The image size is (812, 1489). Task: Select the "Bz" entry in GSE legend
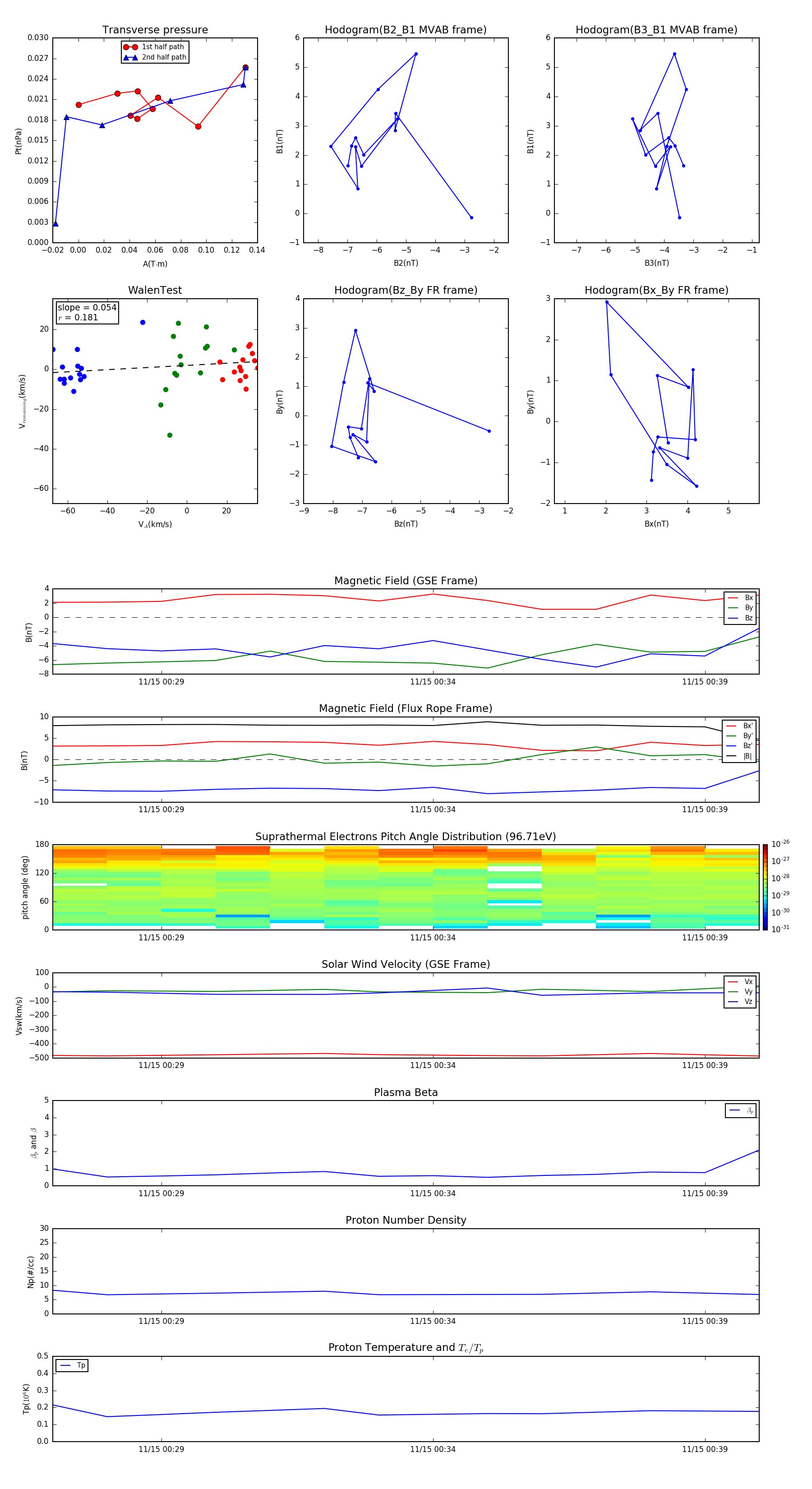tap(740, 618)
